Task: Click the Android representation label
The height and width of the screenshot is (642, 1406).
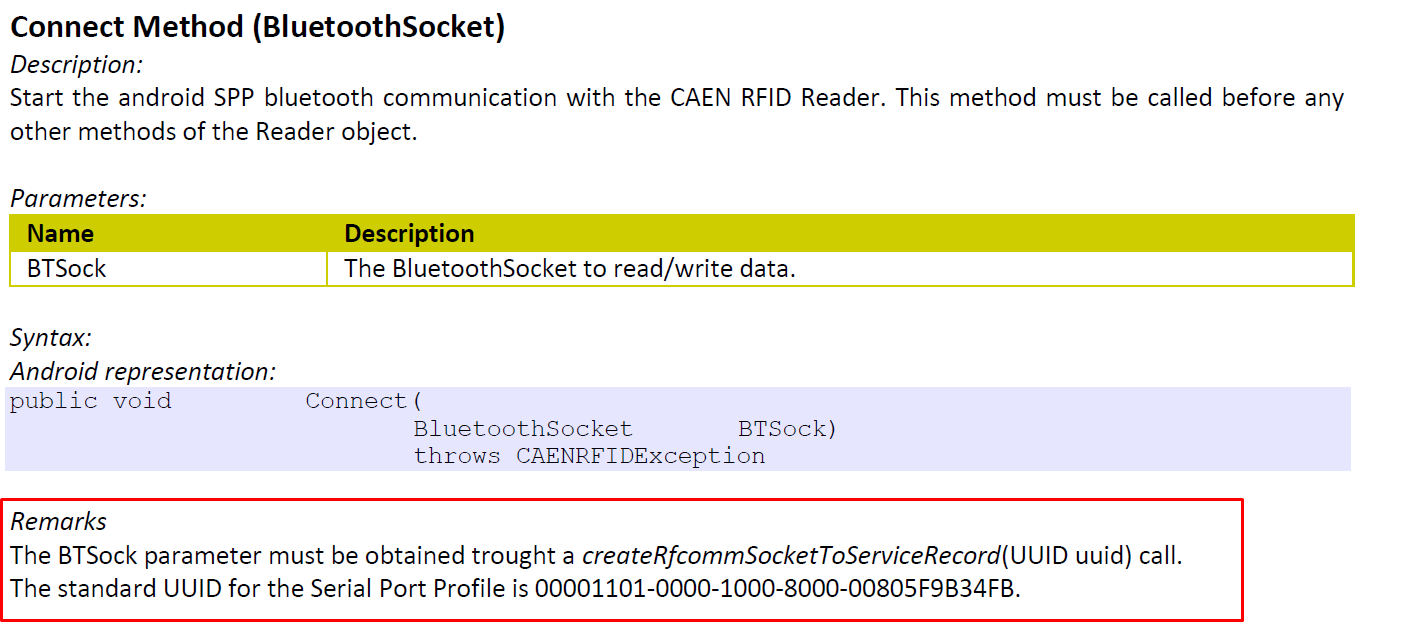Action: coord(143,372)
